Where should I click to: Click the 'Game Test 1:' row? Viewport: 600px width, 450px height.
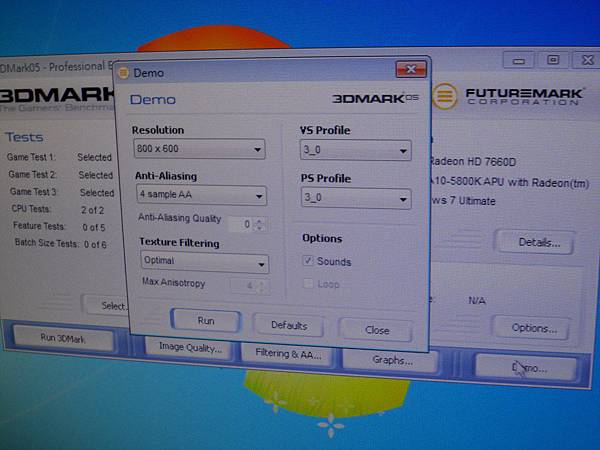pyautogui.click(x=59, y=157)
